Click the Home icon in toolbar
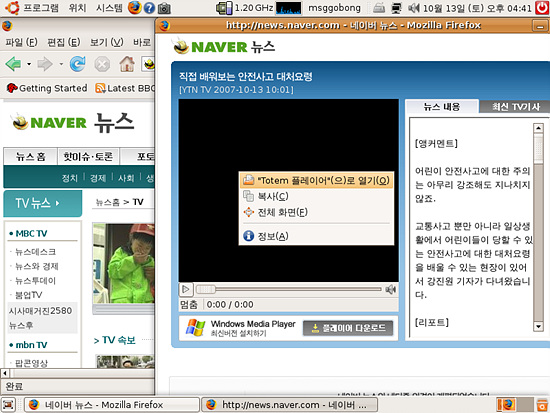Viewport: 550px width, 413px height. (127, 64)
